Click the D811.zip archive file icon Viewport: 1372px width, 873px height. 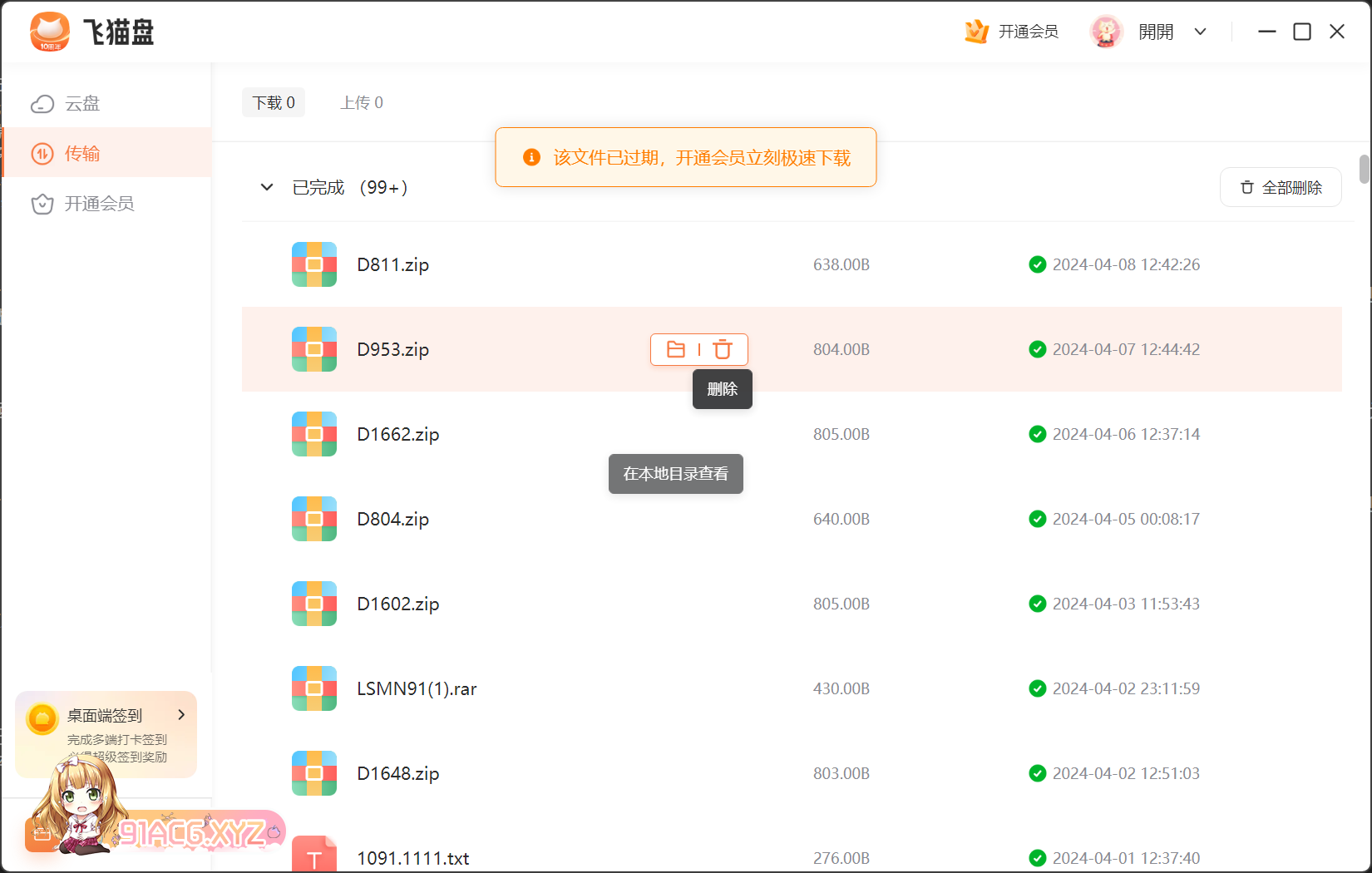pyautogui.click(x=314, y=264)
